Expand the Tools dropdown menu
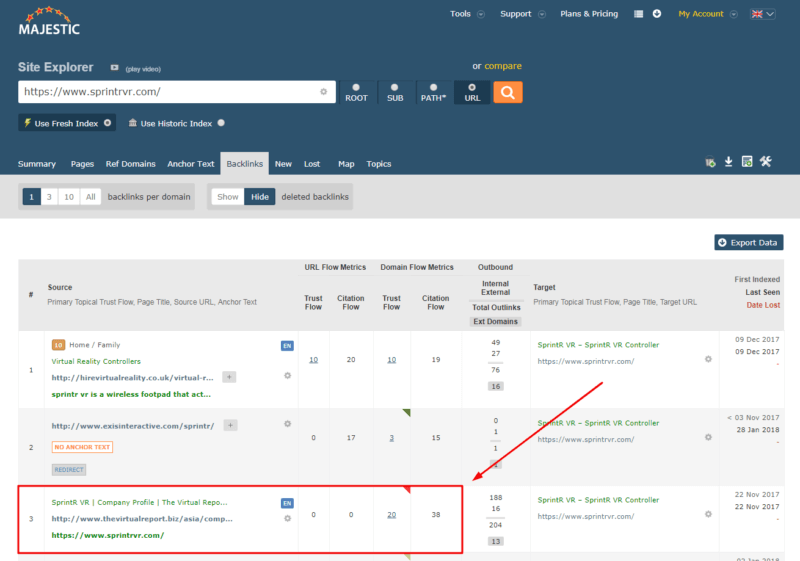 467,14
